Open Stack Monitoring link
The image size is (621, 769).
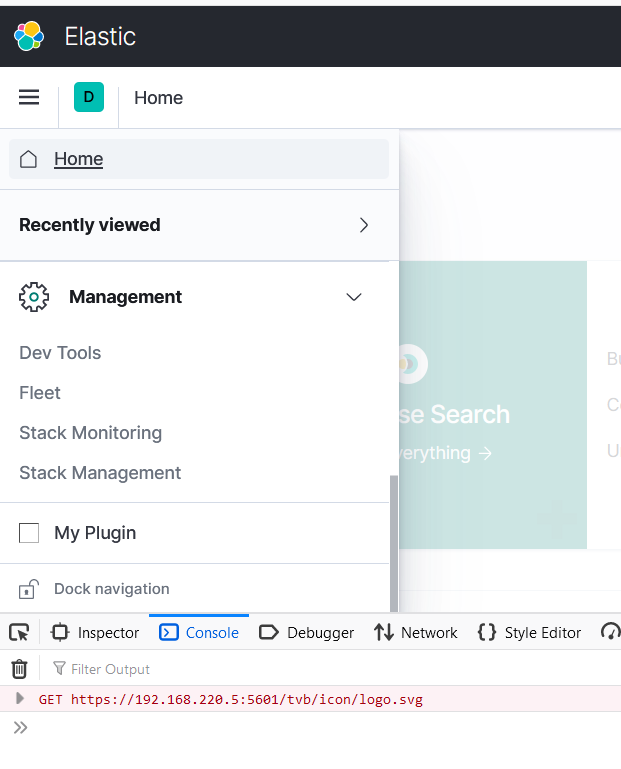[x=90, y=433]
